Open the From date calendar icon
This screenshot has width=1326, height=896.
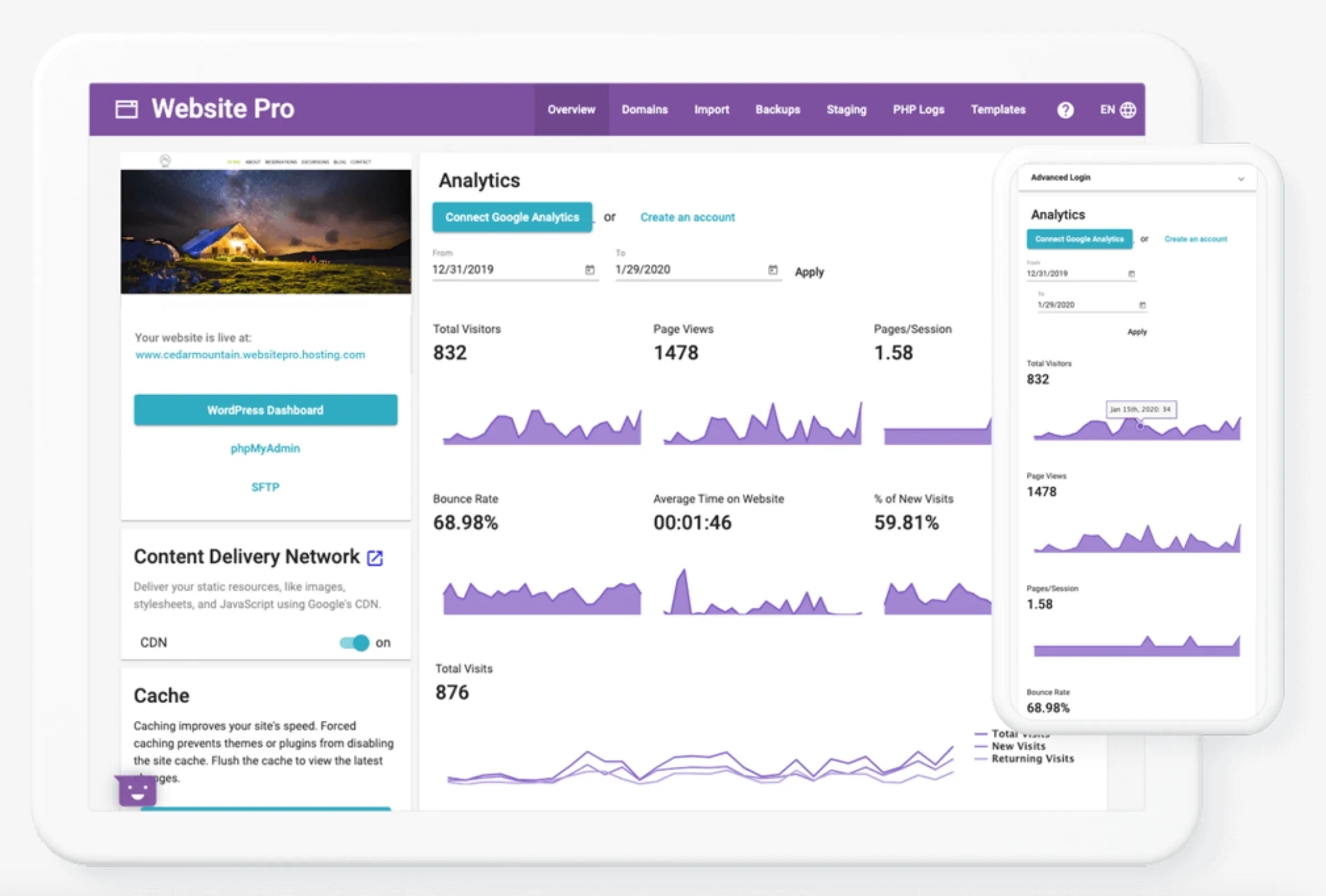click(x=589, y=270)
